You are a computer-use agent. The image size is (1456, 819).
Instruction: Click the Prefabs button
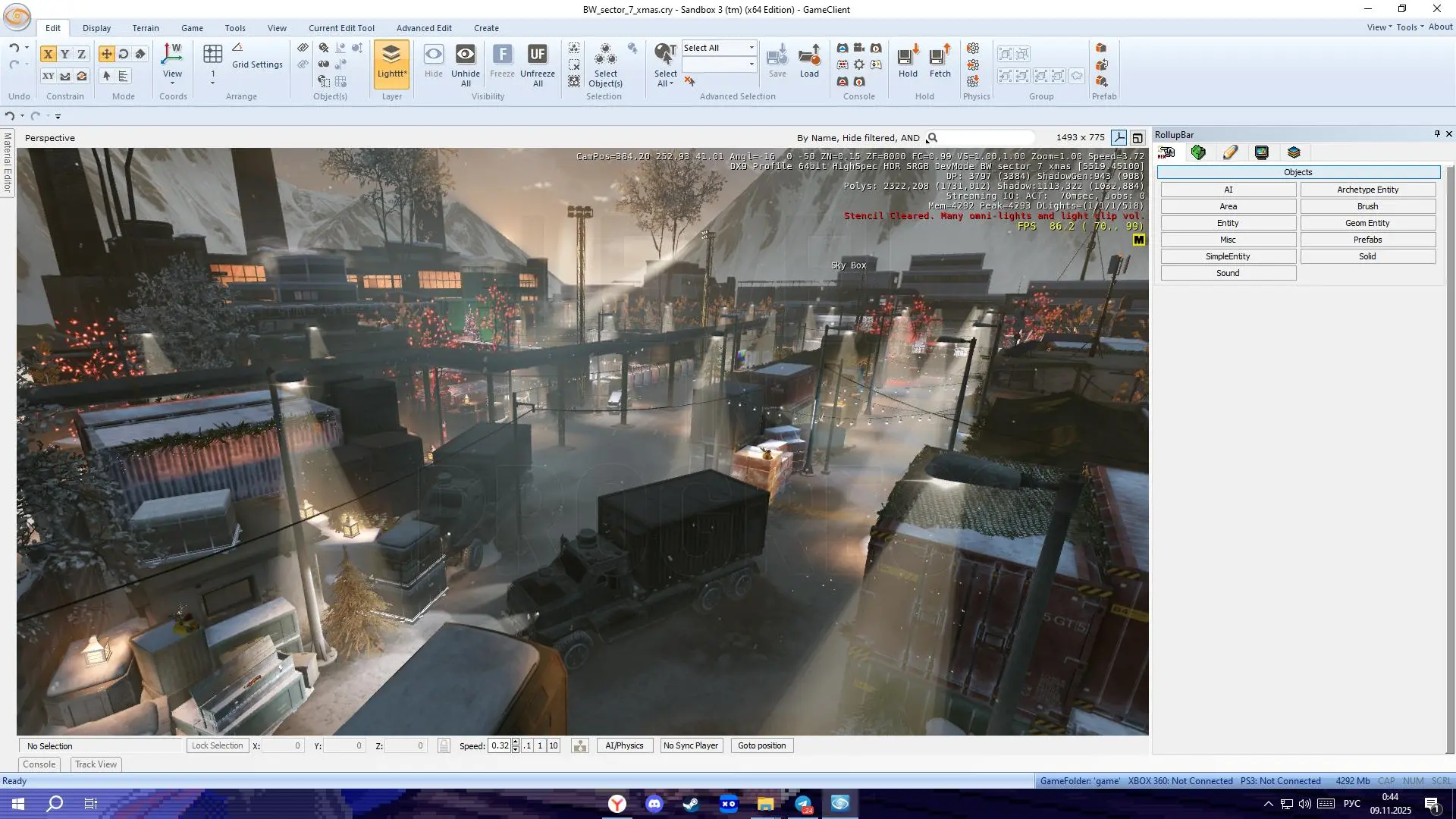point(1368,240)
